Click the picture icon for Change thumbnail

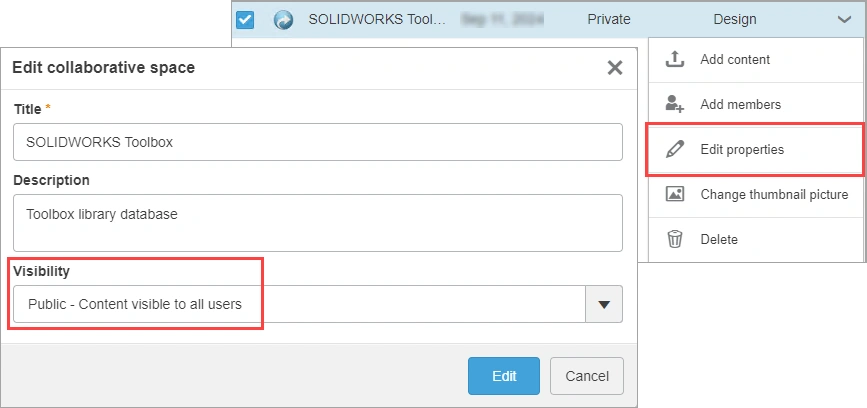pyautogui.click(x=675, y=194)
